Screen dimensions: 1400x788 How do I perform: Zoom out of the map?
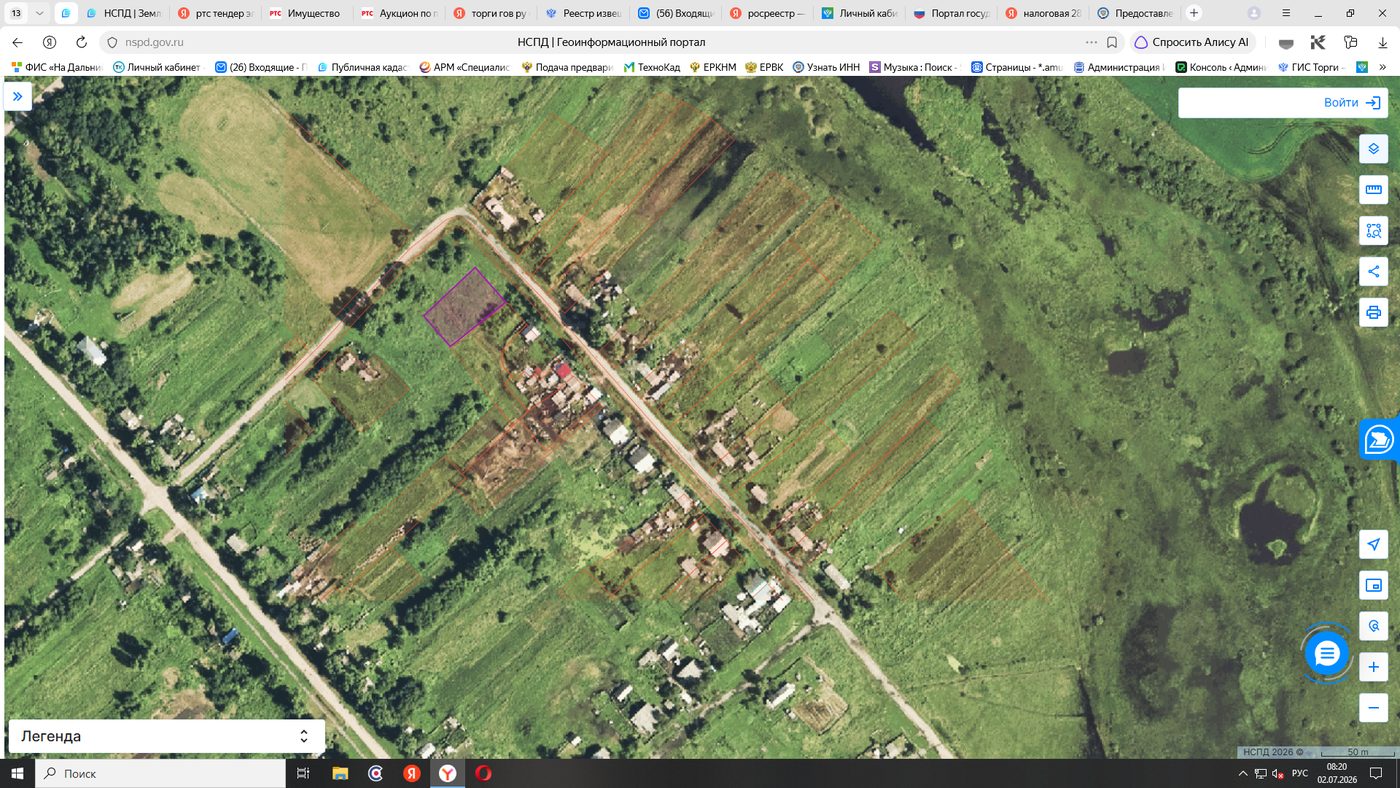1373,708
